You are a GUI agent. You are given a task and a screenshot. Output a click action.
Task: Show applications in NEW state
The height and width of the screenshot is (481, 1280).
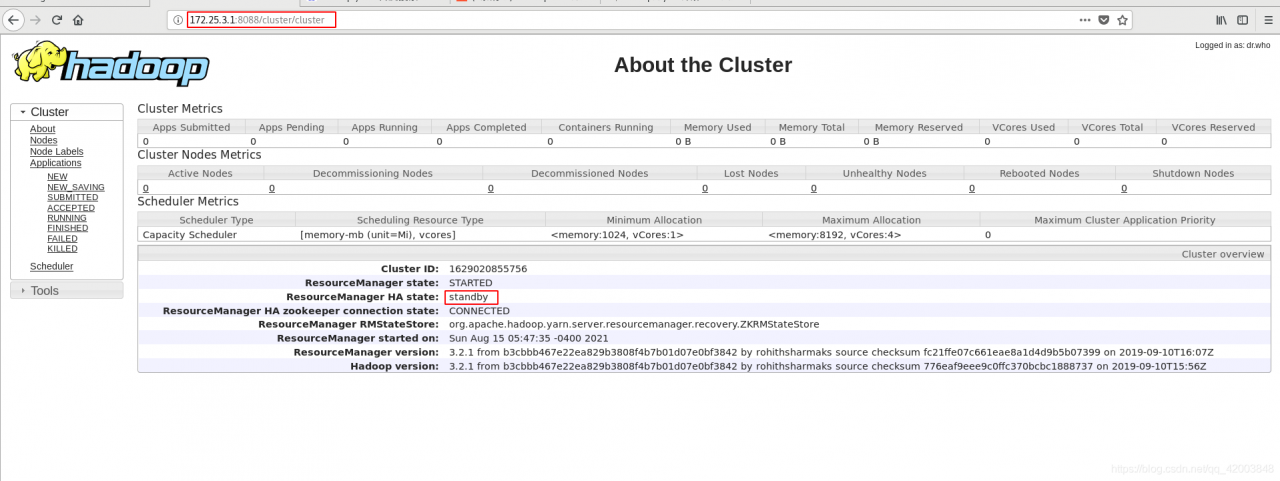pos(57,176)
